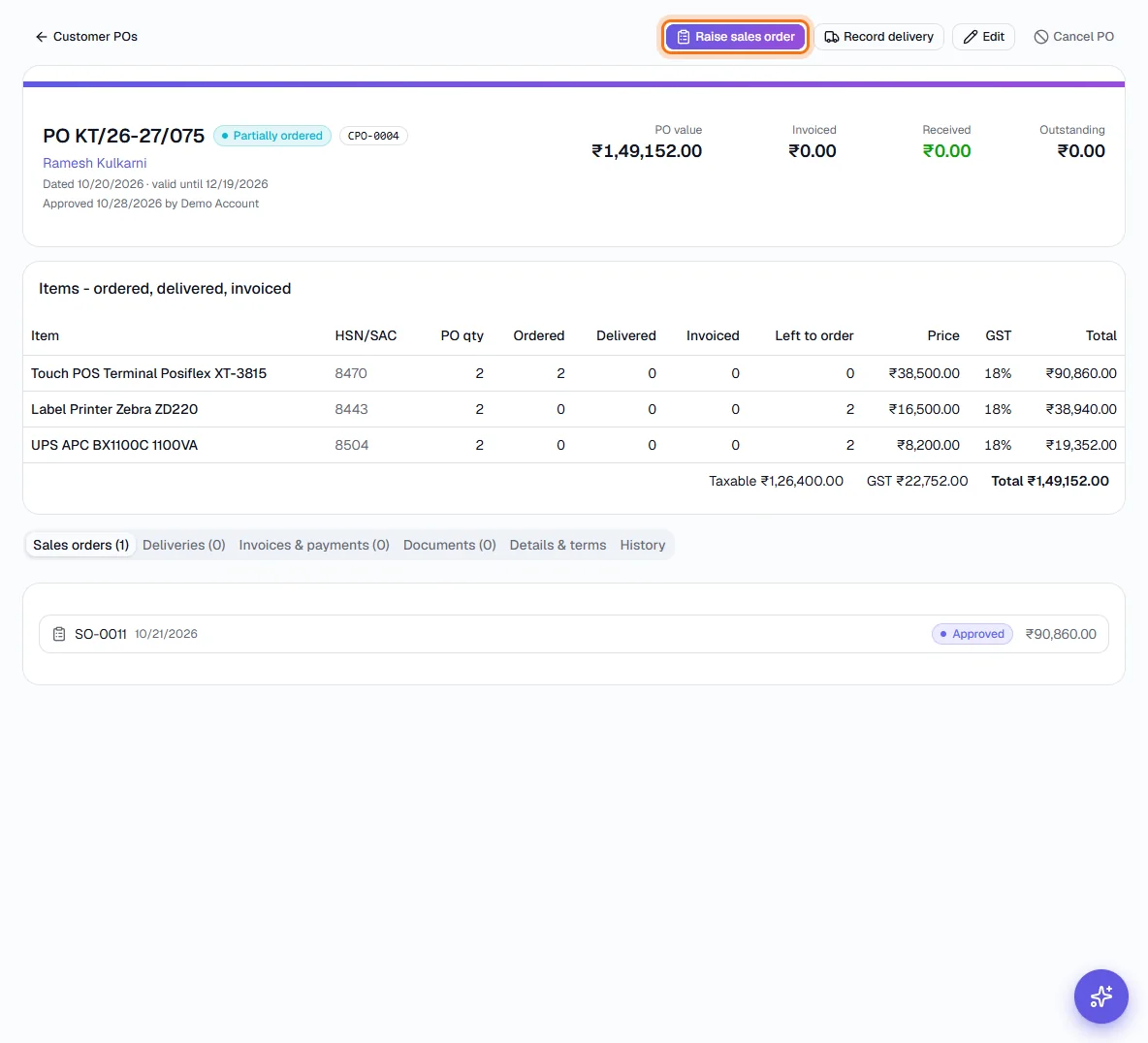
Task: Click the pencil icon in Edit button
Action: [971, 37]
